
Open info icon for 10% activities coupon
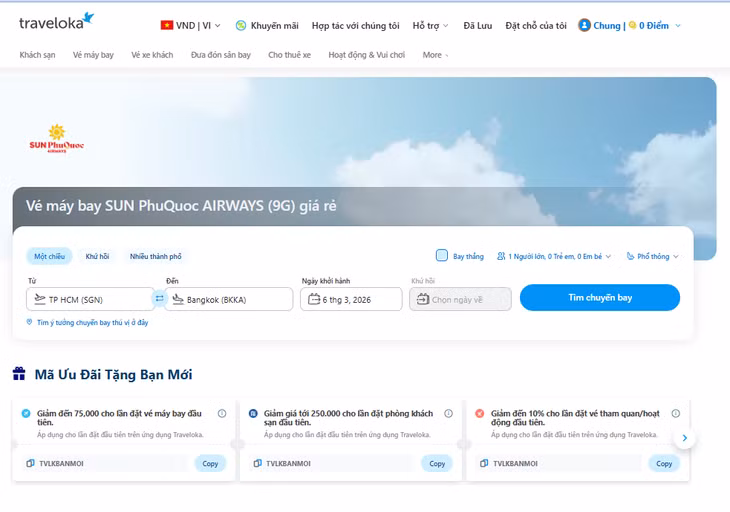pos(676,413)
